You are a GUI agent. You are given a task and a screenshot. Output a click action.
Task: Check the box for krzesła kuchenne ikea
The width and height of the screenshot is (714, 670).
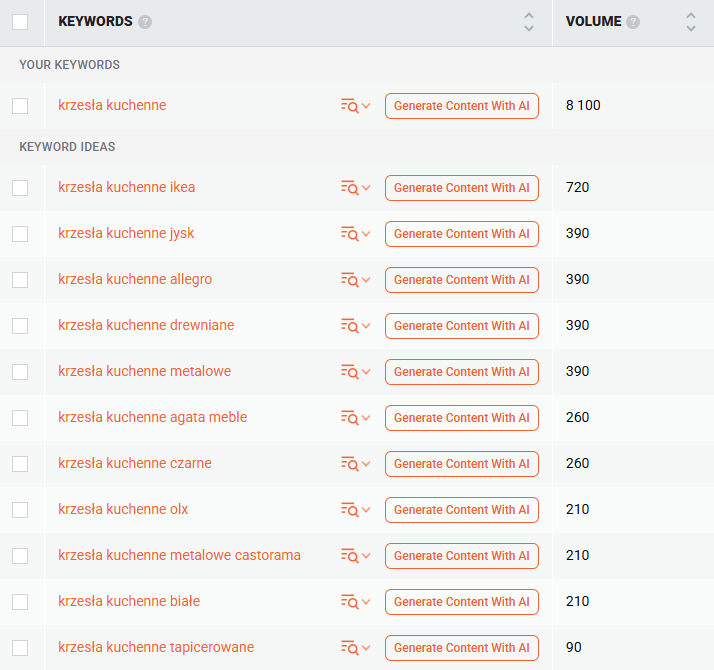click(20, 188)
